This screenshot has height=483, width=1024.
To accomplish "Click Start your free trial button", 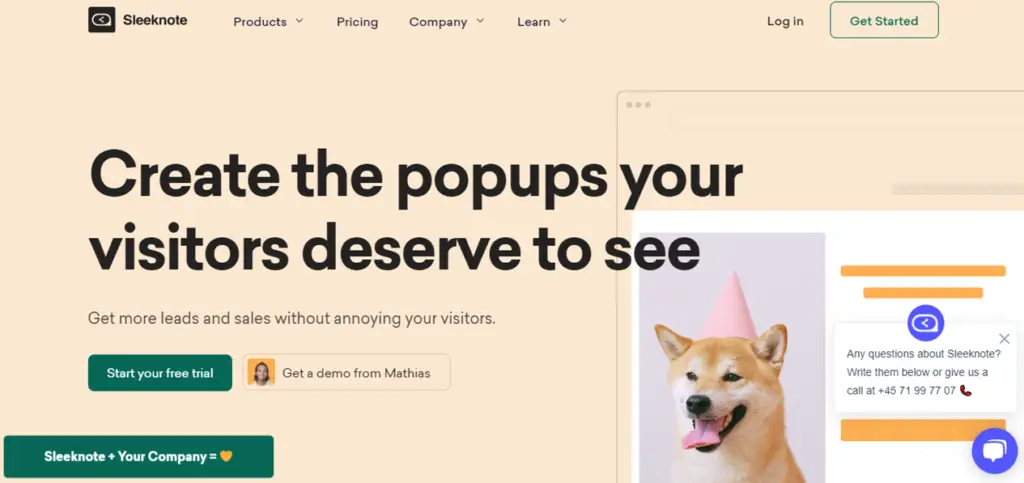I will (x=160, y=373).
